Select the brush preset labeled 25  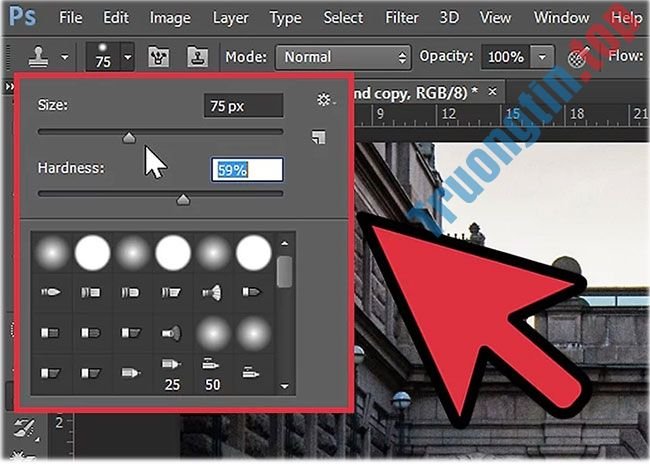click(172, 375)
